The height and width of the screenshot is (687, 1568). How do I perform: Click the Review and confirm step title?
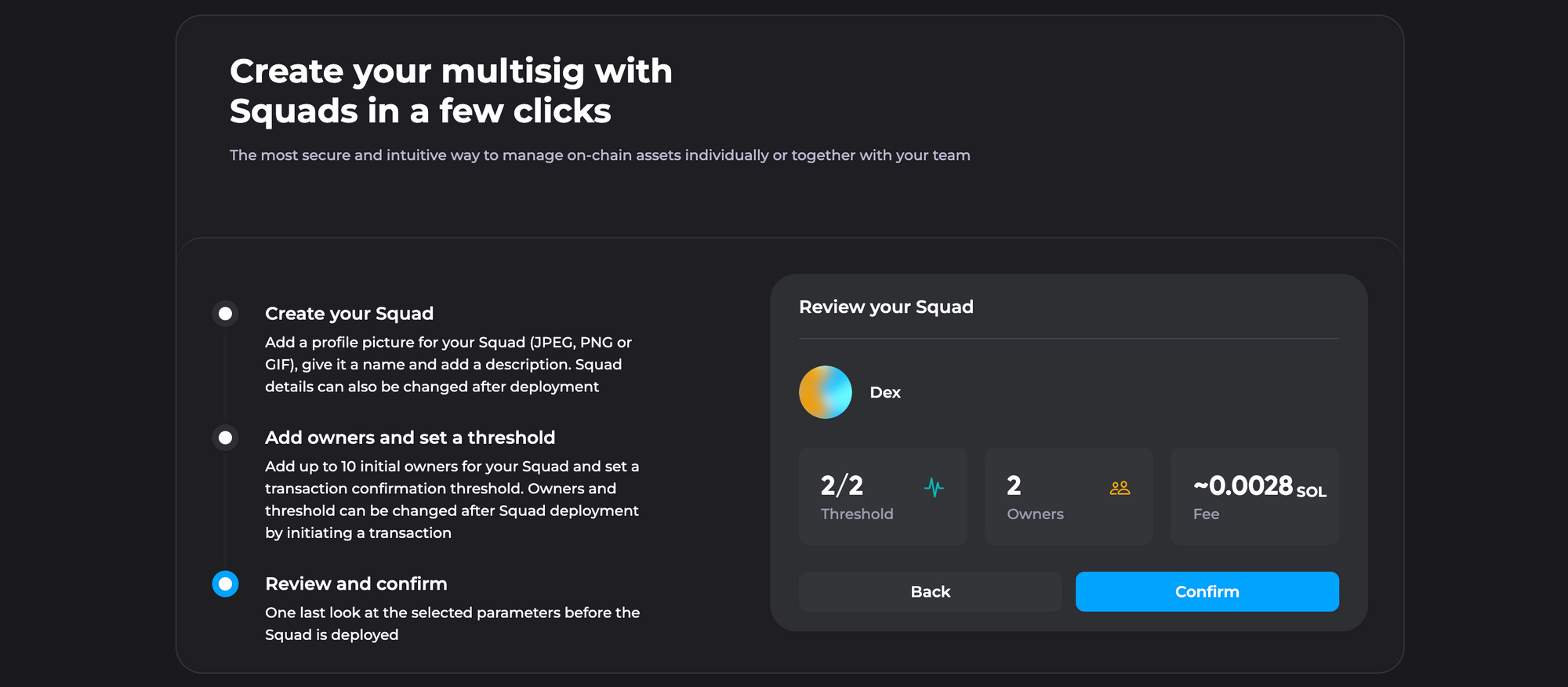click(356, 583)
